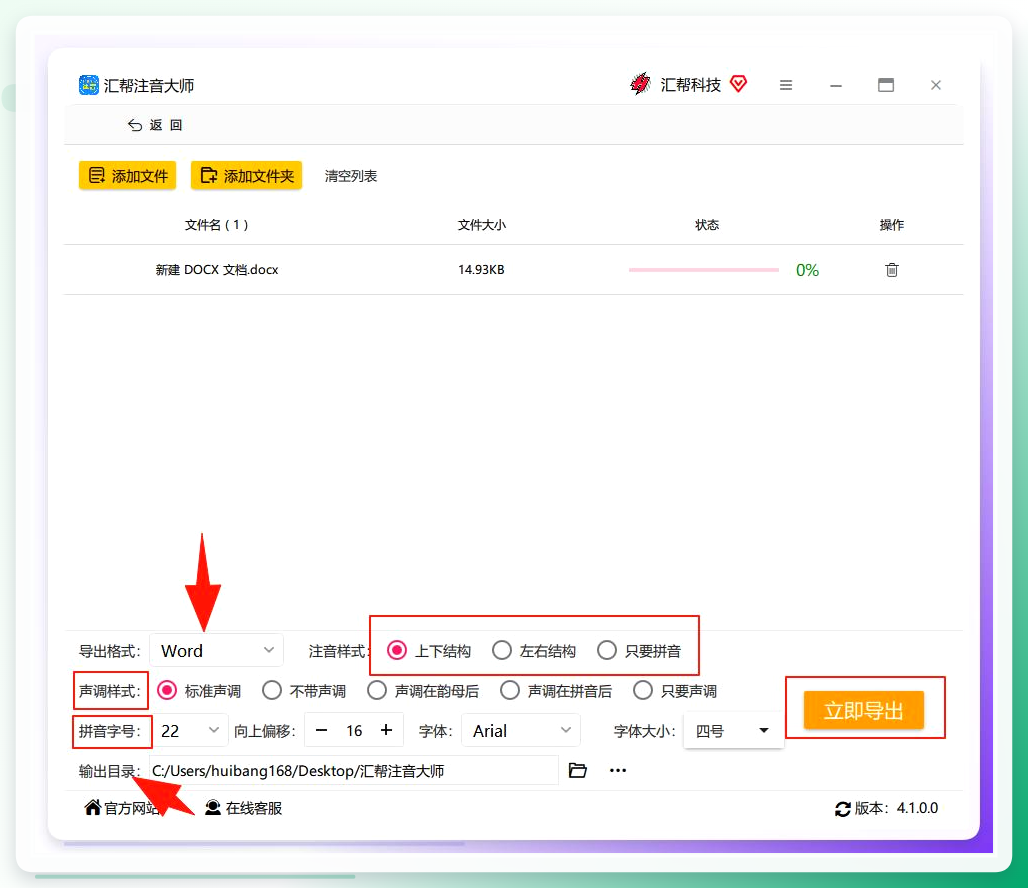Select 左右结构 annotation style

point(534,651)
